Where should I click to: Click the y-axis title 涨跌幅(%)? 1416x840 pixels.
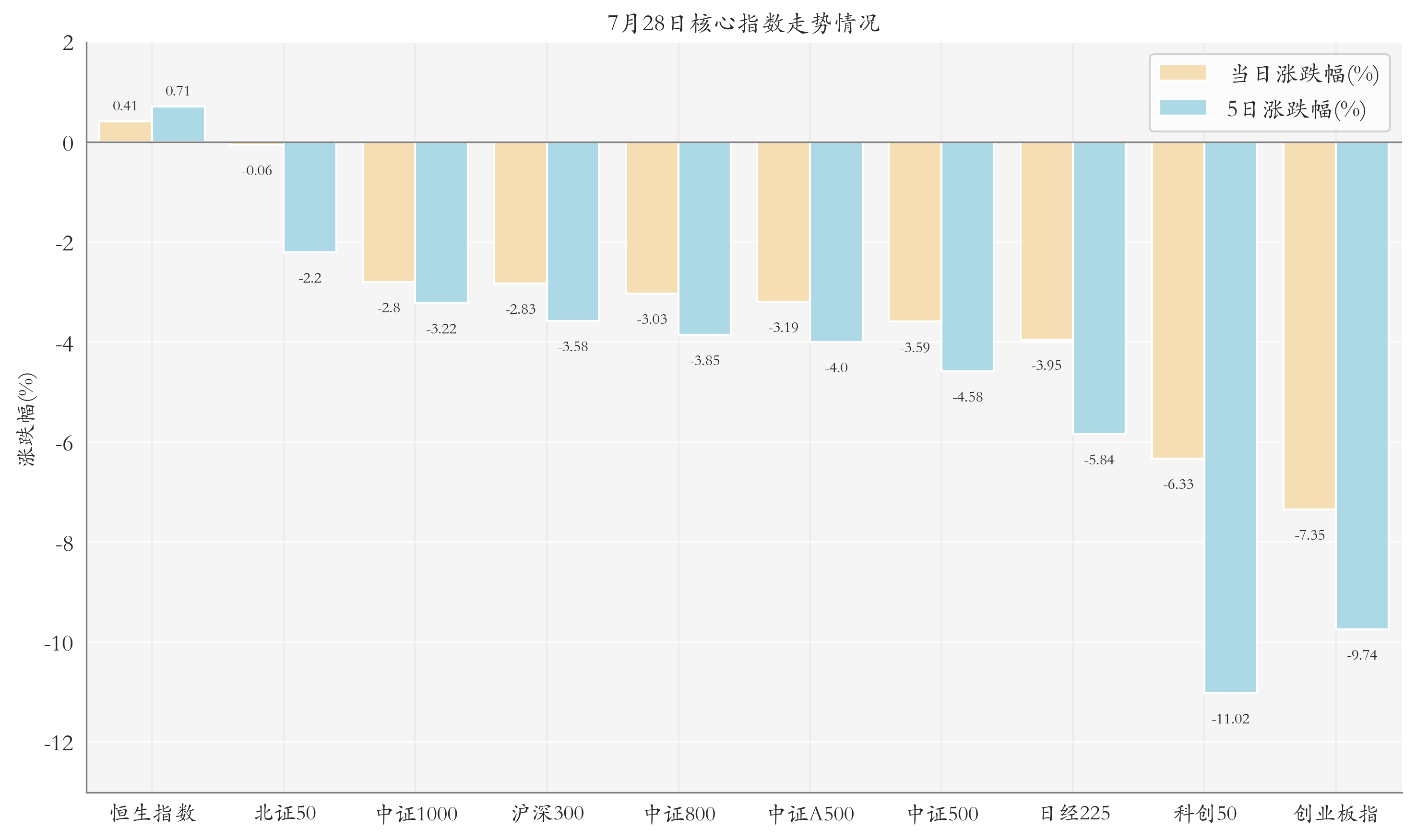coord(26,419)
